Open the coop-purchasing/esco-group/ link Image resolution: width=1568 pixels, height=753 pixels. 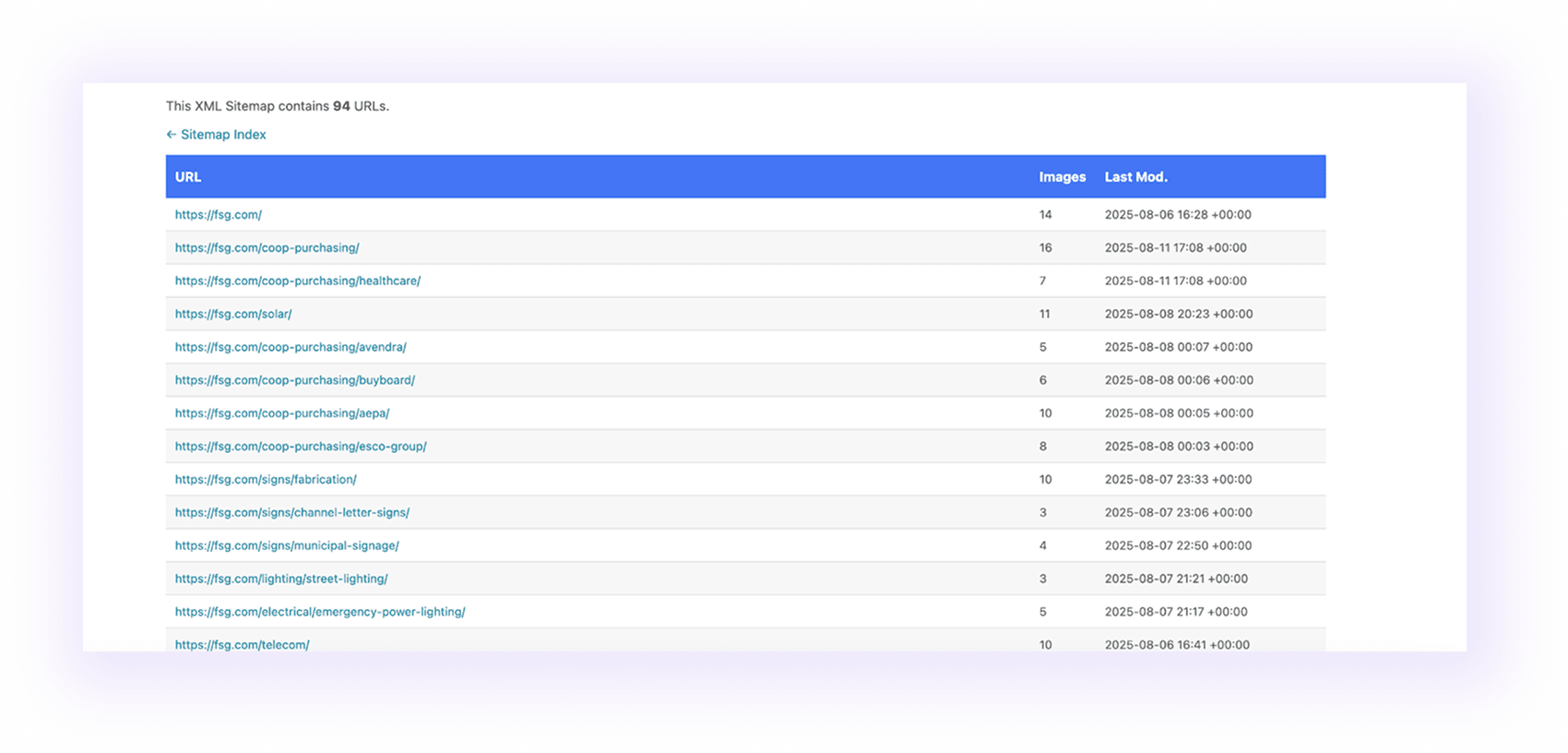tap(301, 447)
